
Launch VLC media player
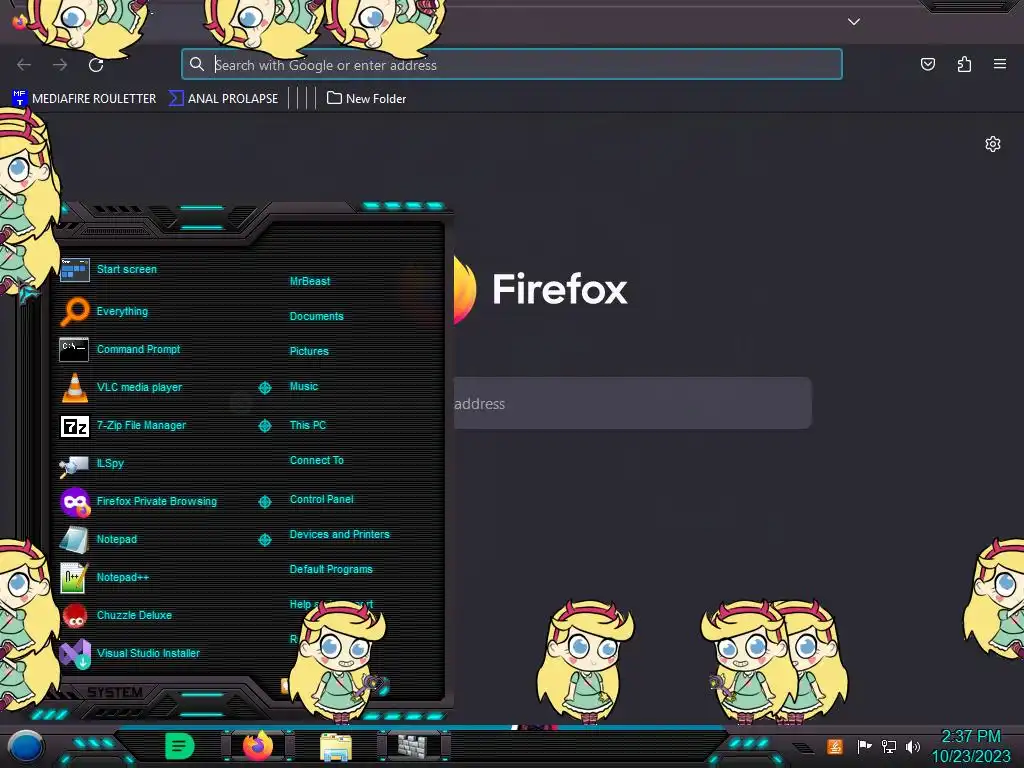(121, 387)
